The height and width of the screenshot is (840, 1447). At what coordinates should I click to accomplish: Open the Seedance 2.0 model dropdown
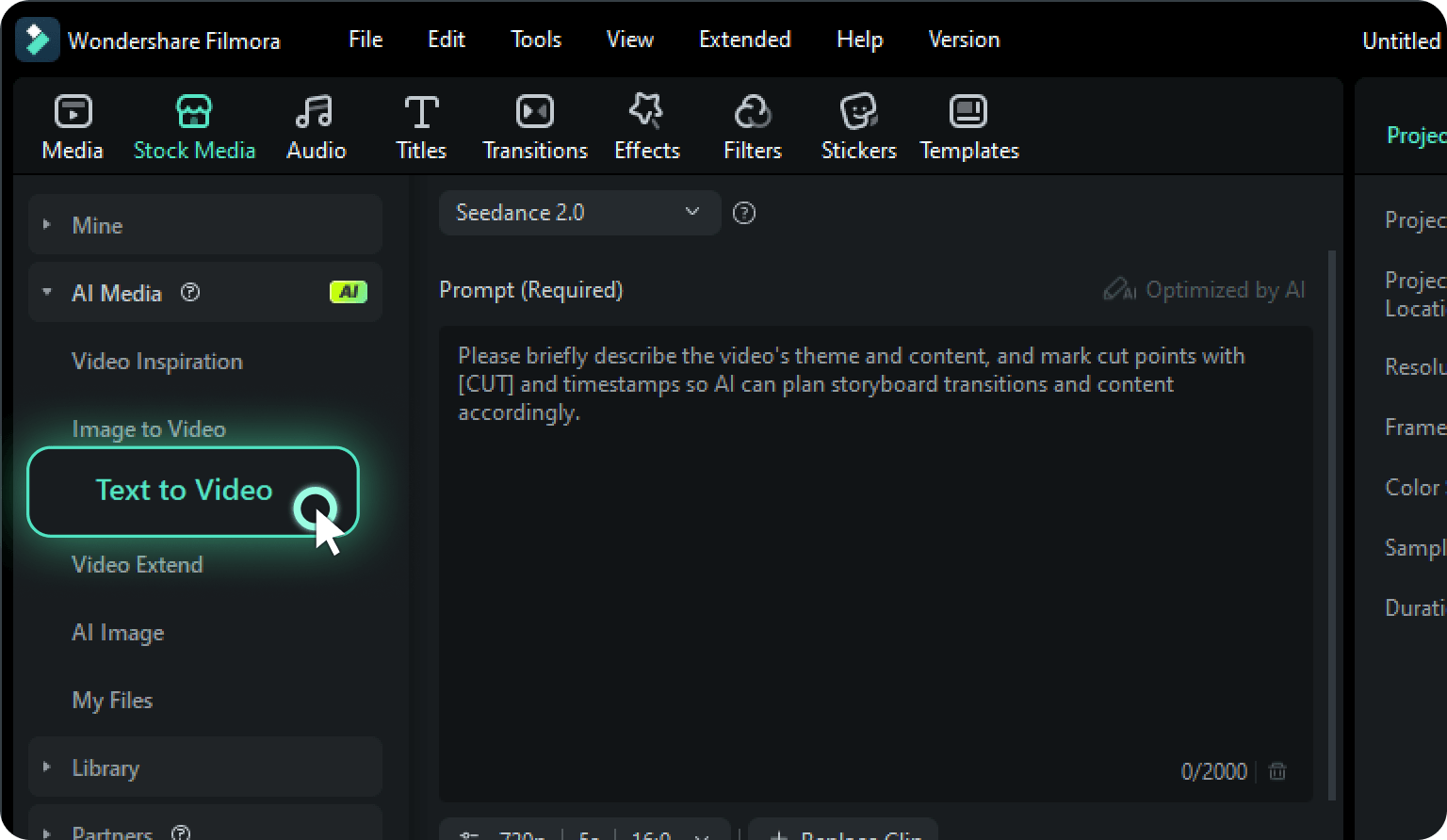pyautogui.click(x=578, y=213)
